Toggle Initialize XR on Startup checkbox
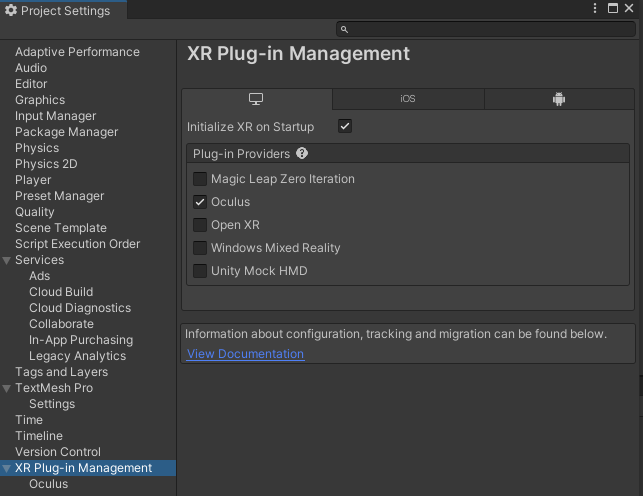 345,126
